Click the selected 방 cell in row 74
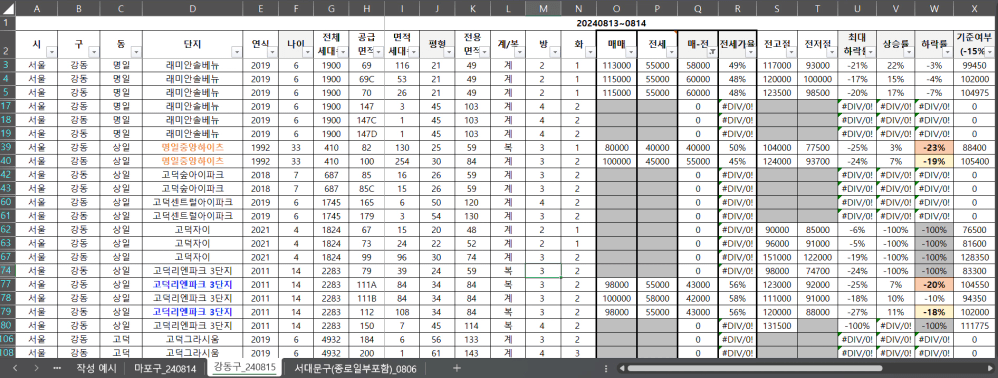This screenshot has width=998, height=378. pyautogui.click(x=542, y=270)
